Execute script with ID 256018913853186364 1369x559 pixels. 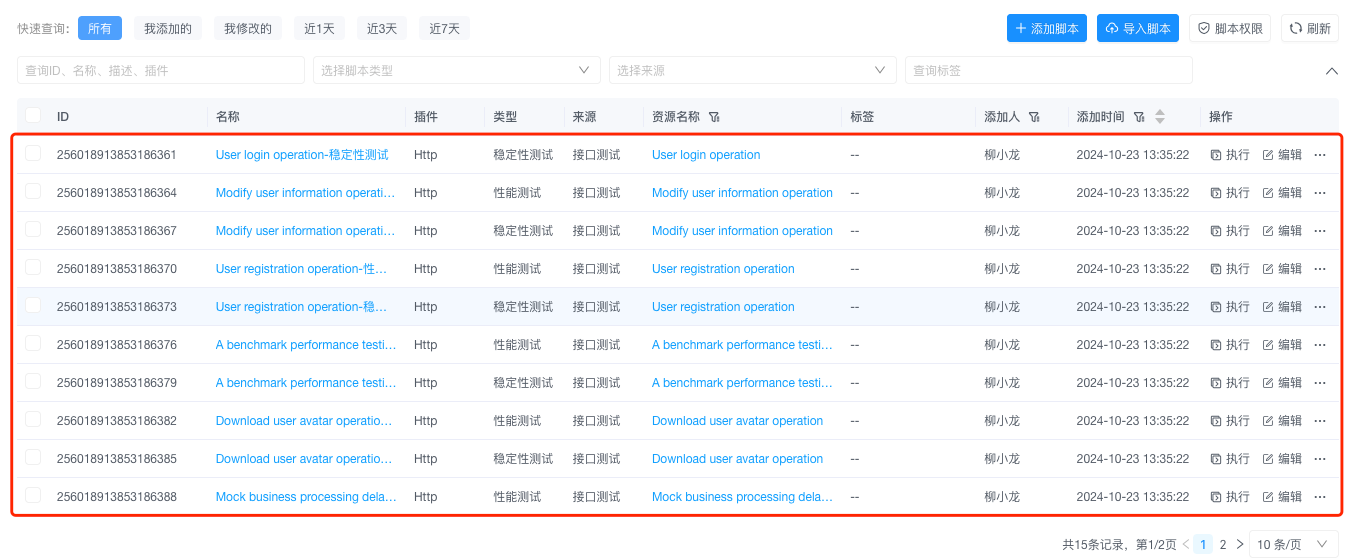1230,193
